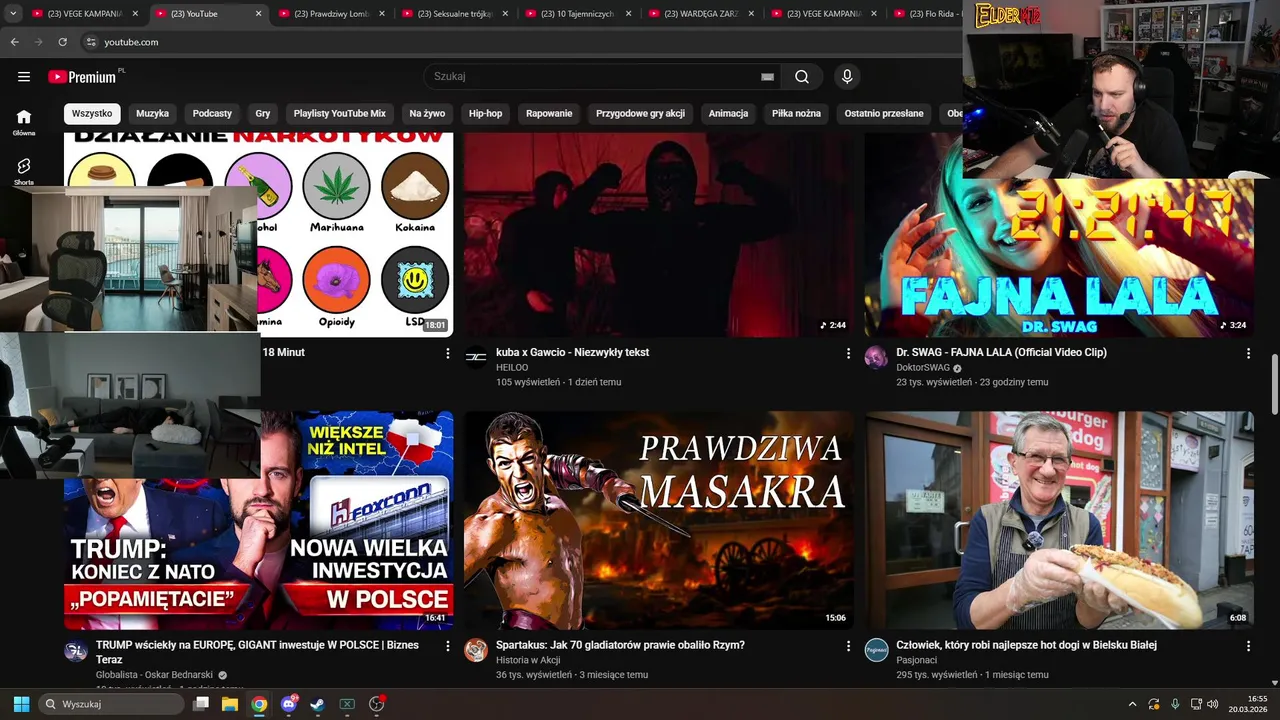Open the YouTube guide hamburger menu
1280x720 pixels.
[x=24, y=77]
